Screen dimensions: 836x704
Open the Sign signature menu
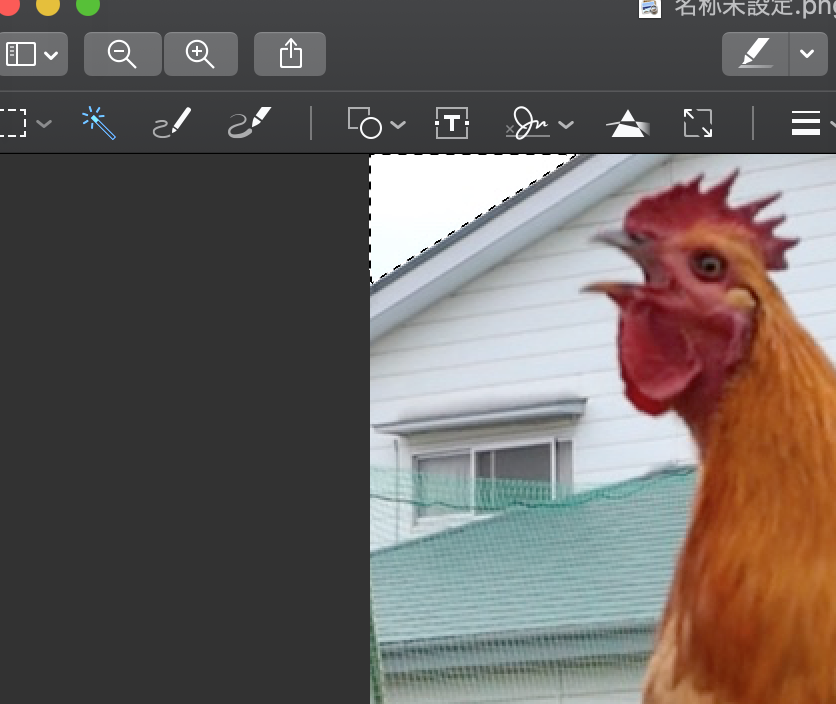(539, 123)
